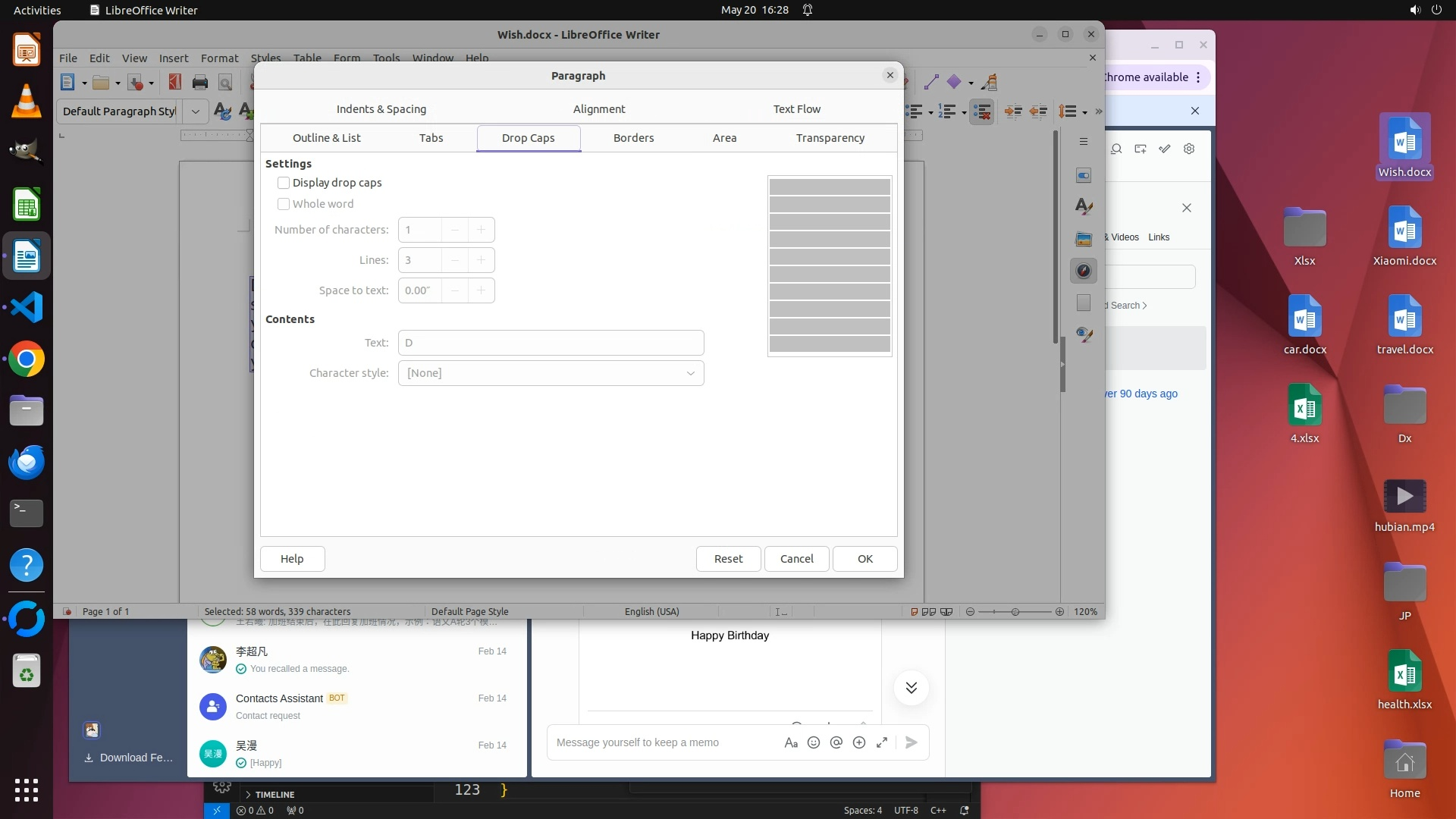Click the Increase Indent toolbar icon
Image resolution: width=1456 pixels, height=819 pixels.
(1013, 111)
